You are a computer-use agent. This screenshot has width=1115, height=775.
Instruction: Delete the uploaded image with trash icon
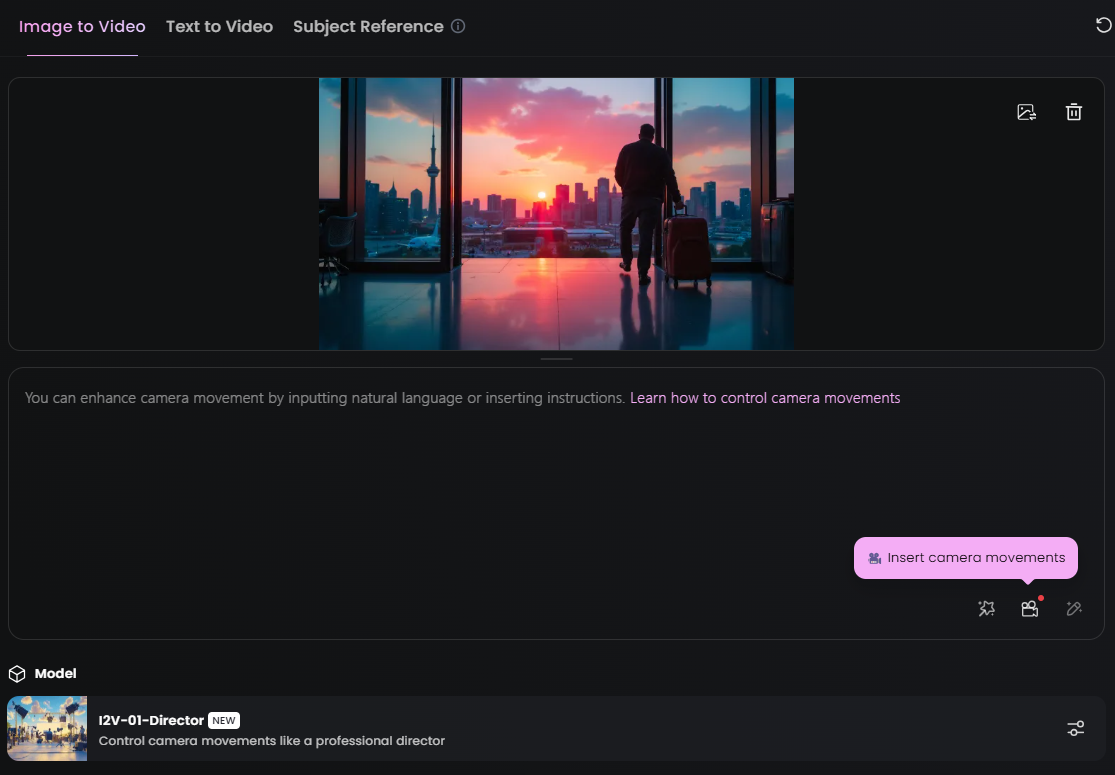(x=1073, y=112)
